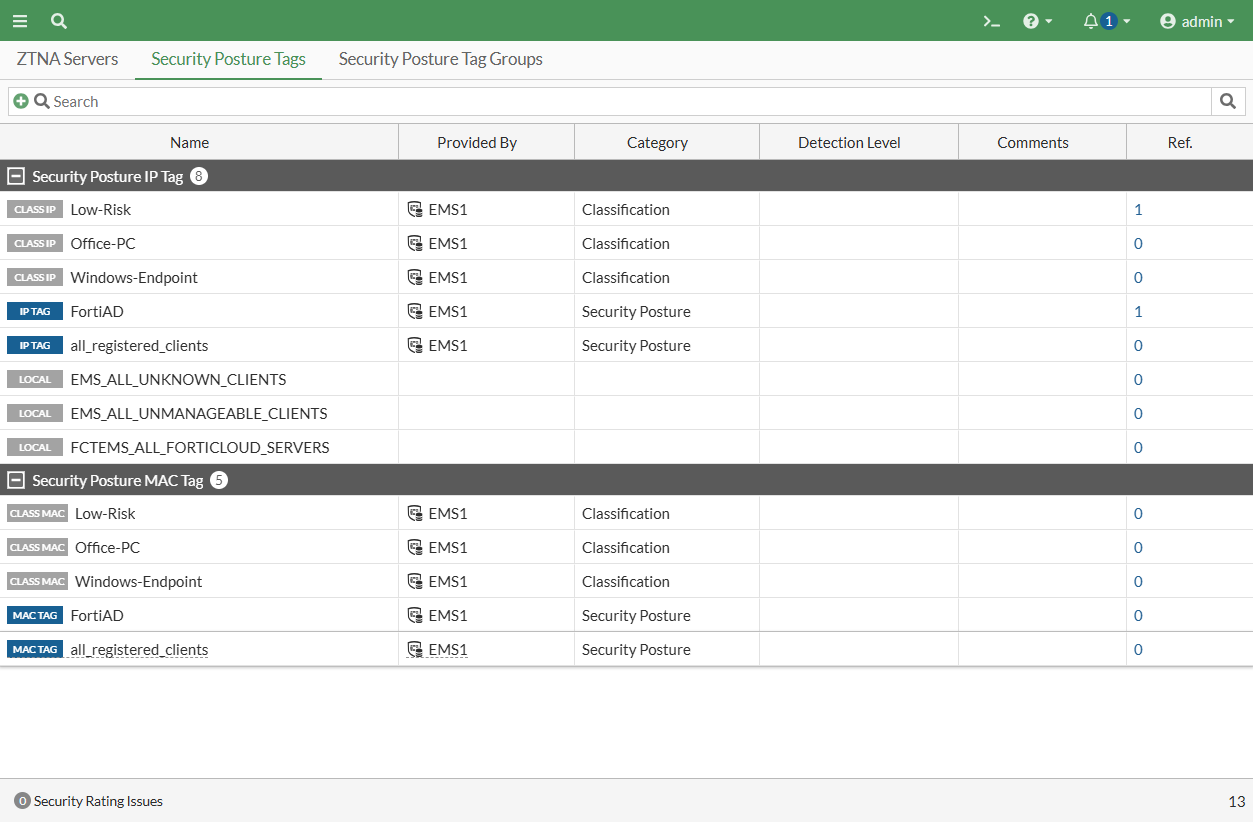
Task: Open the admin user dropdown
Action: click(1196, 21)
